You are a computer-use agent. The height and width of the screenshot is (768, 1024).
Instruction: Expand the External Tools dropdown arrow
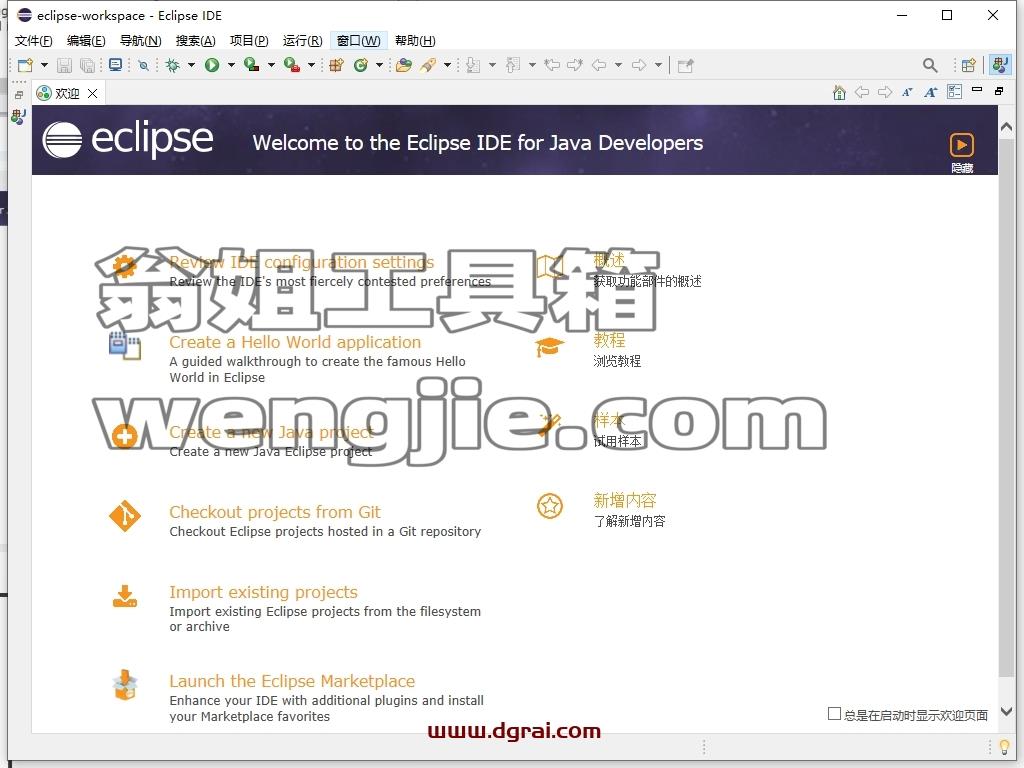(312, 65)
